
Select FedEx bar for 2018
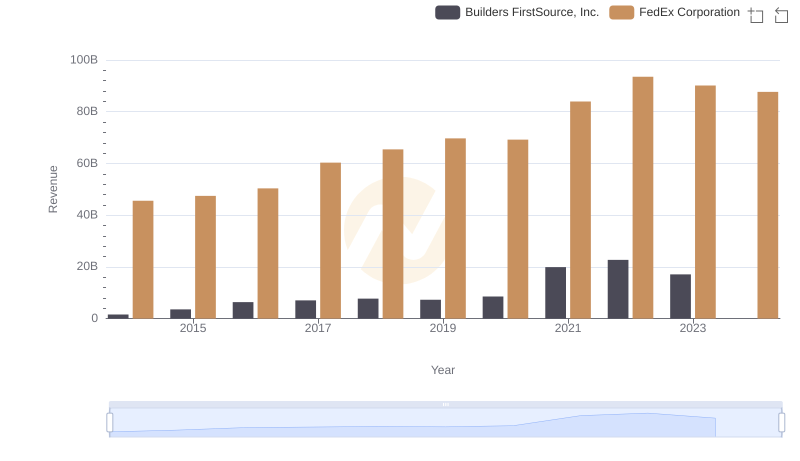click(x=393, y=234)
